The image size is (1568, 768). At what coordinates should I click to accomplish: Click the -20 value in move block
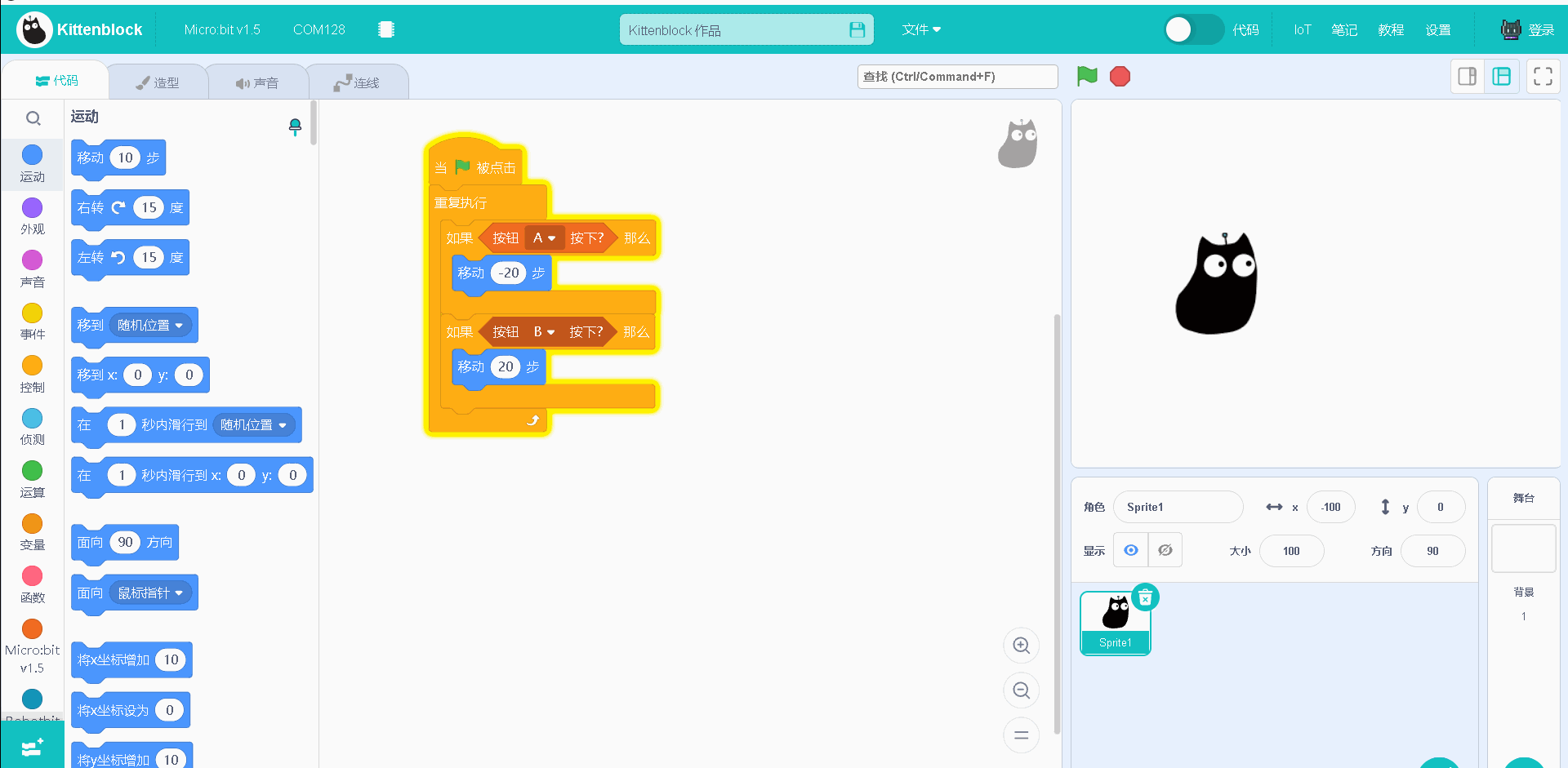click(x=509, y=273)
